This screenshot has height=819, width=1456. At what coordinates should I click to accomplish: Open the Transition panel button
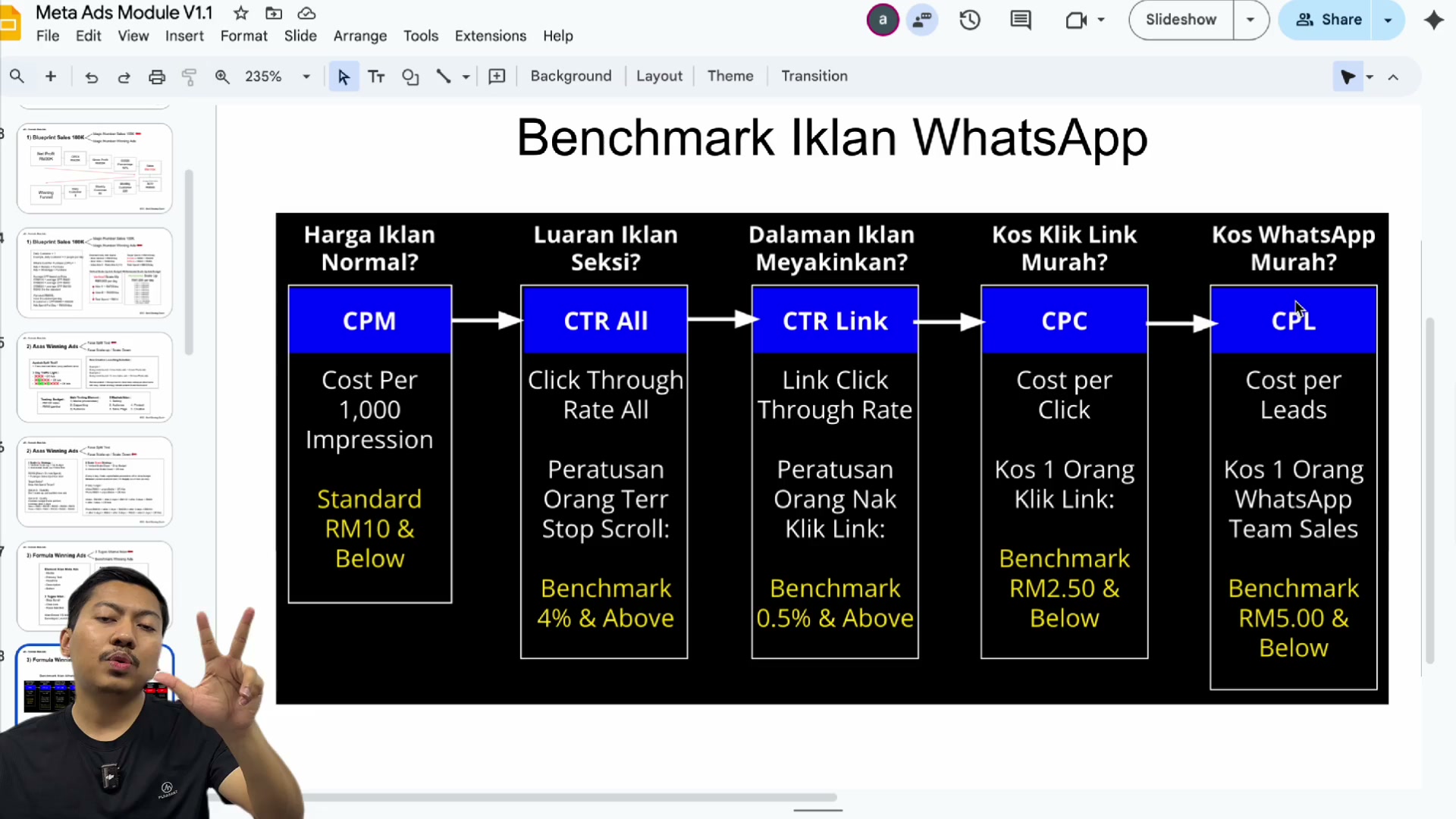click(814, 77)
